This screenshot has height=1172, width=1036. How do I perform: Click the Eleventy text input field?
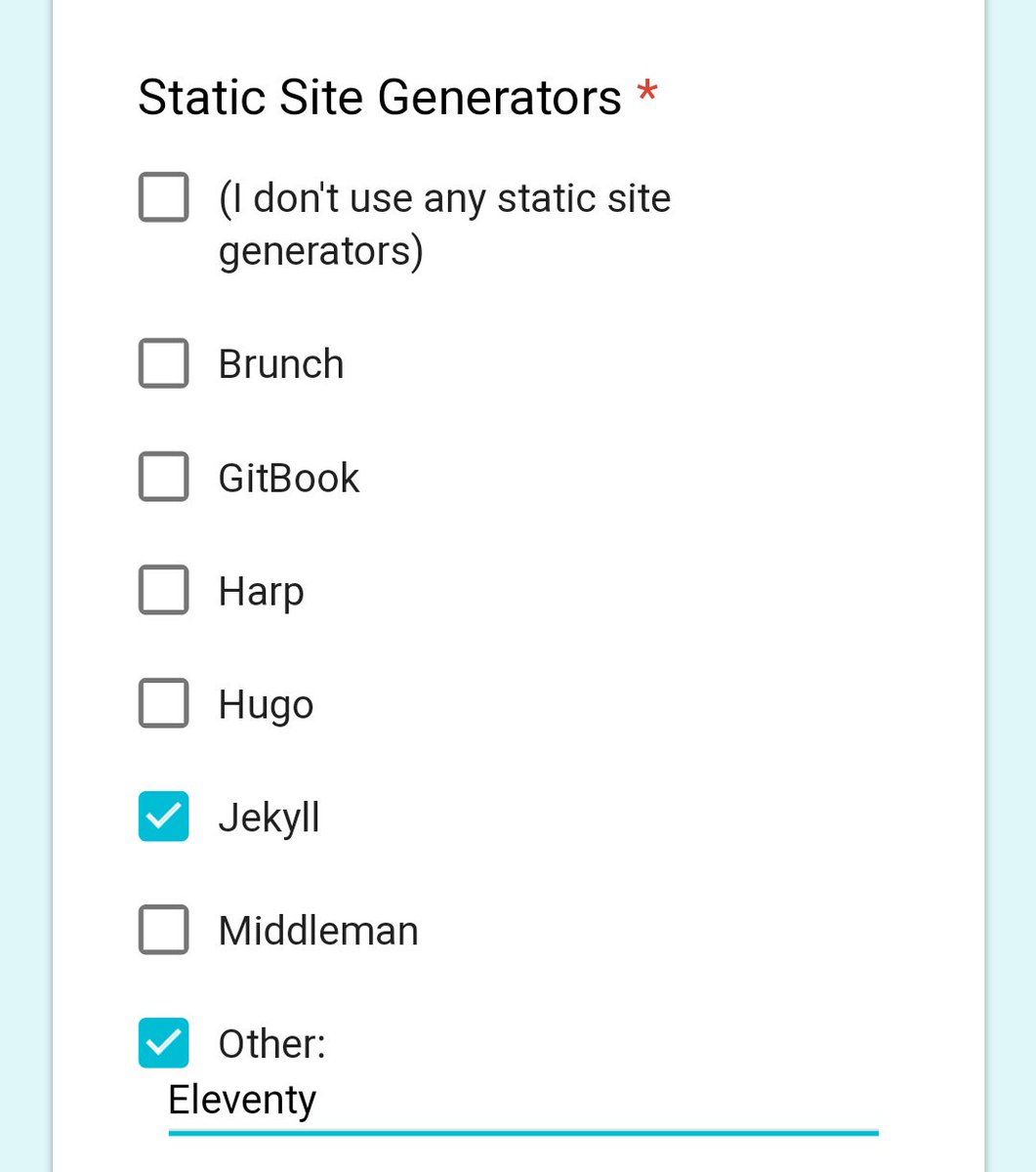coord(523,1101)
